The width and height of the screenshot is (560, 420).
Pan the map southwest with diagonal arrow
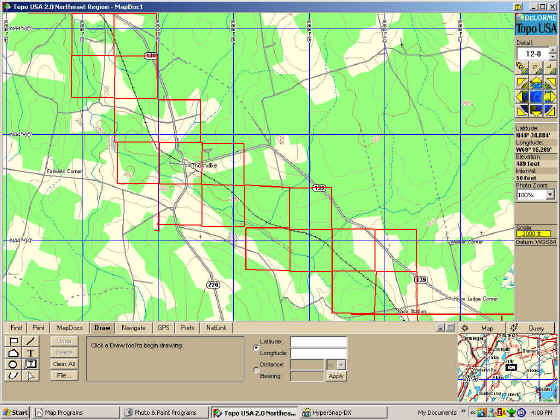coord(522,111)
